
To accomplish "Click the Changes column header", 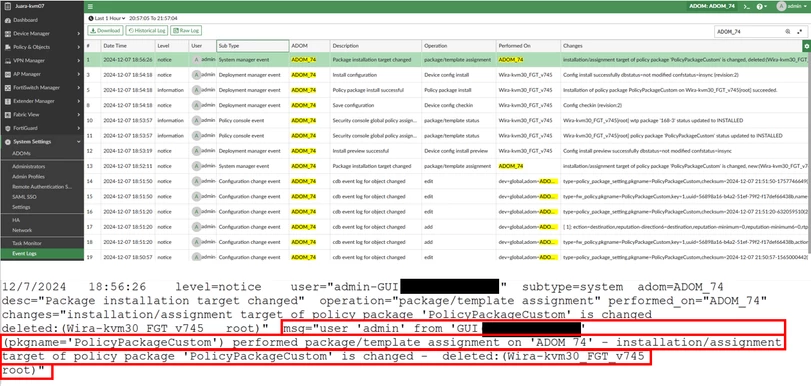I will [681, 46].
